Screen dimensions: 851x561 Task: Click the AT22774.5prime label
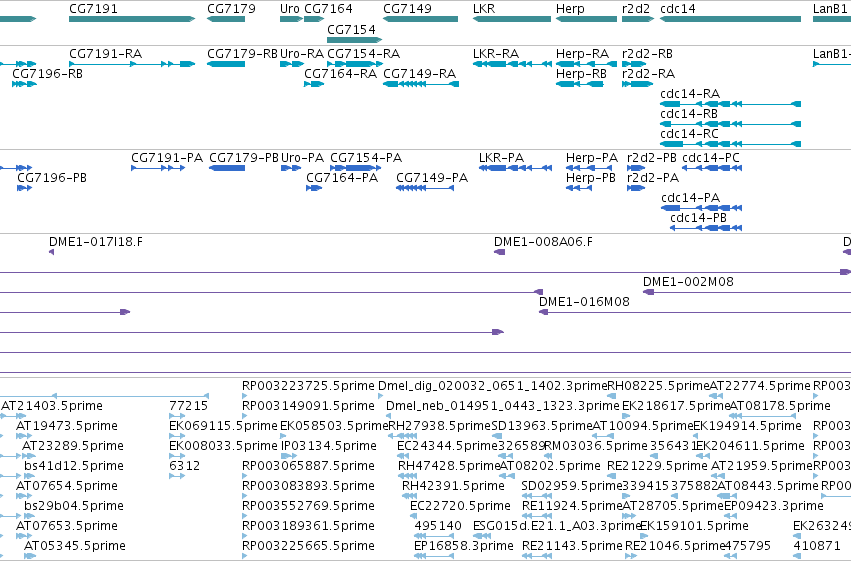click(x=760, y=386)
